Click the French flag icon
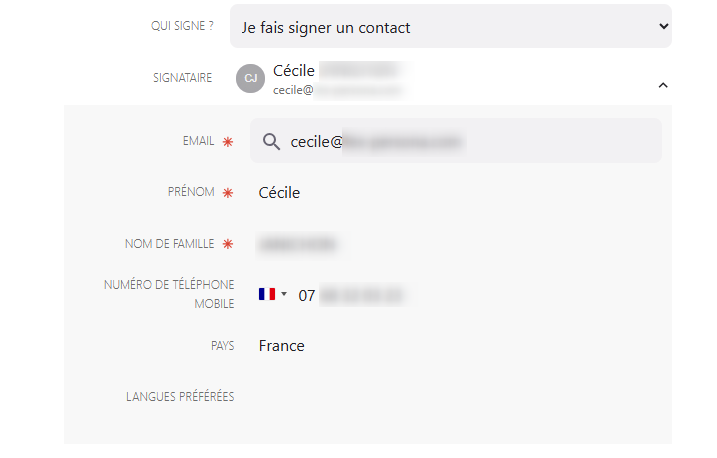 point(266,295)
